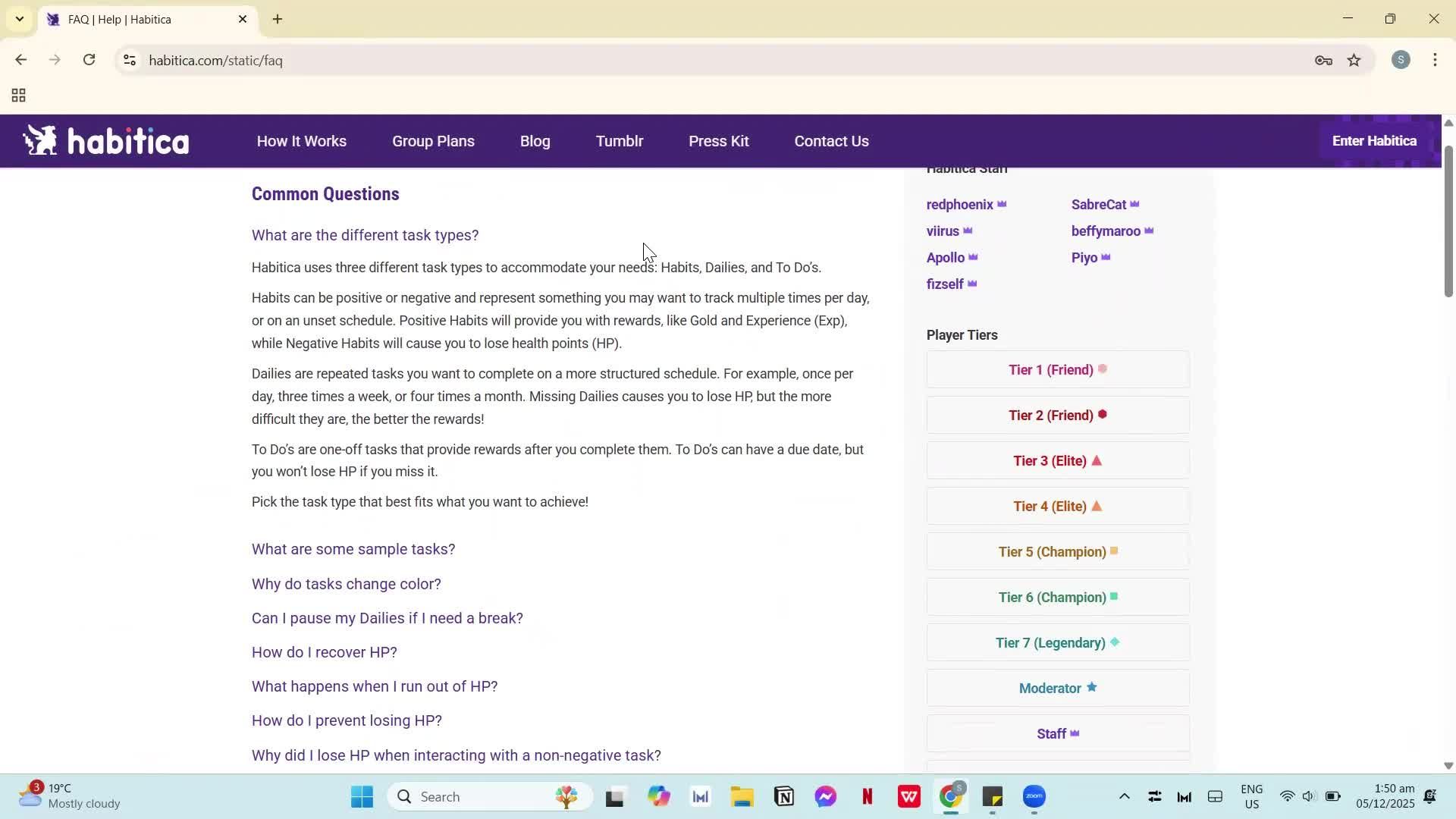Open saved passwords via the key icon
The image size is (1456, 819).
1323,61
